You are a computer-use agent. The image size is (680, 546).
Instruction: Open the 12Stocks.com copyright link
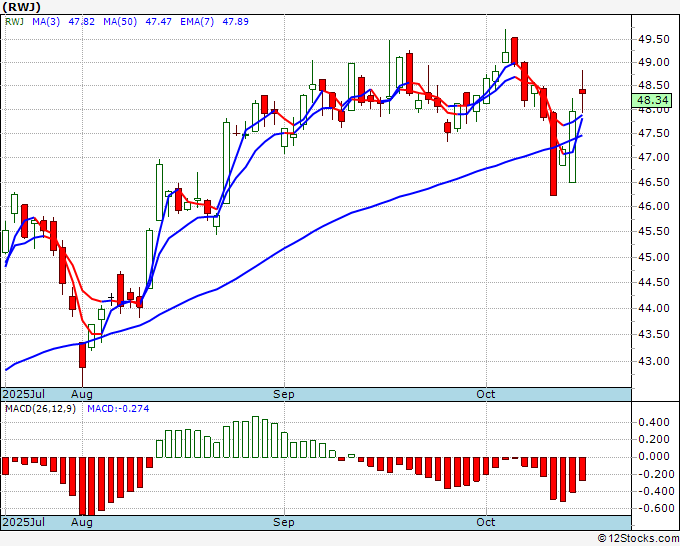click(638, 539)
